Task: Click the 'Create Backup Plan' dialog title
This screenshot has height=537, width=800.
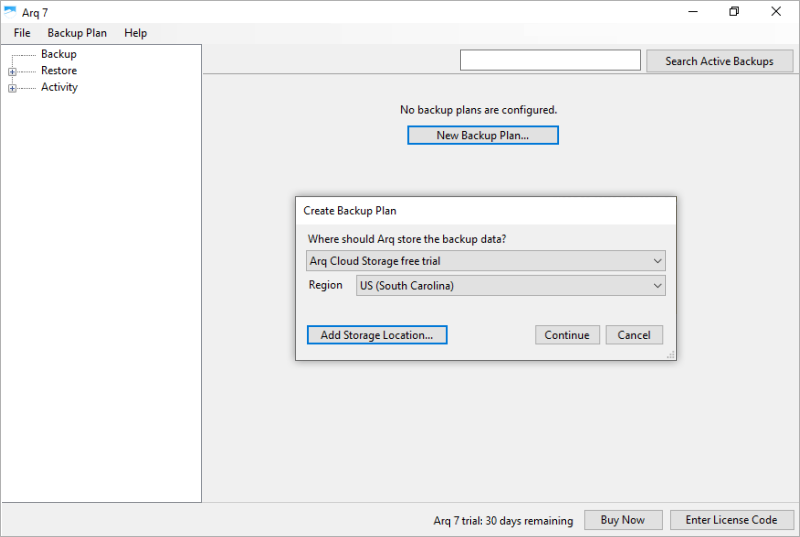Action: pyautogui.click(x=350, y=211)
